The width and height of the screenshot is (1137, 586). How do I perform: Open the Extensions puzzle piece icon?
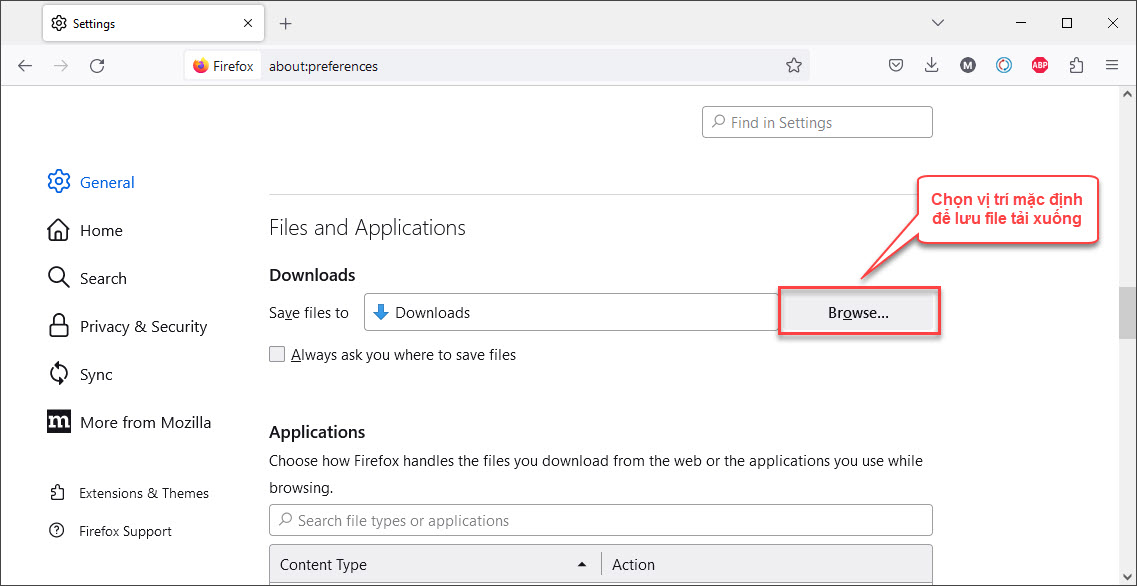[1076, 65]
